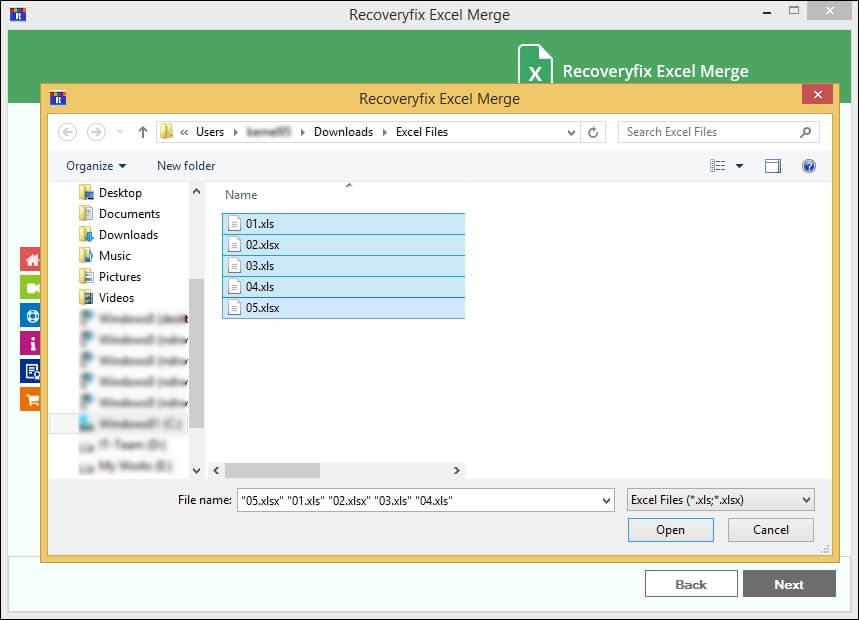Open the support lifebuoy sidebar icon
This screenshot has width=859, height=620.
pyautogui.click(x=31, y=315)
